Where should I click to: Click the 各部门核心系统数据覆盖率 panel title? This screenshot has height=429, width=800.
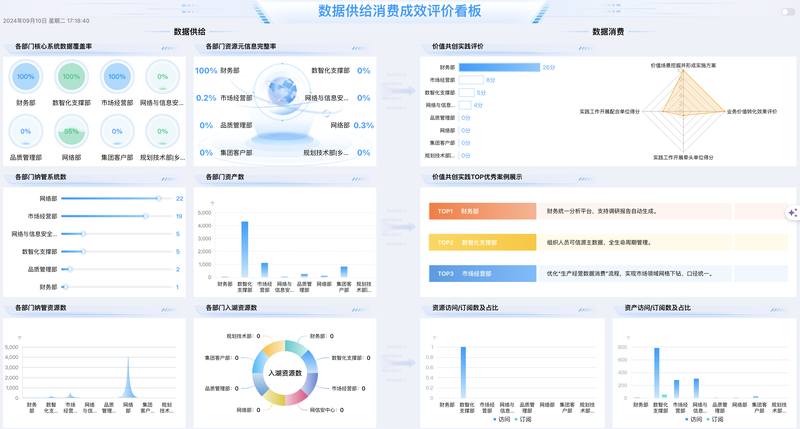pyautogui.click(x=54, y=46)
